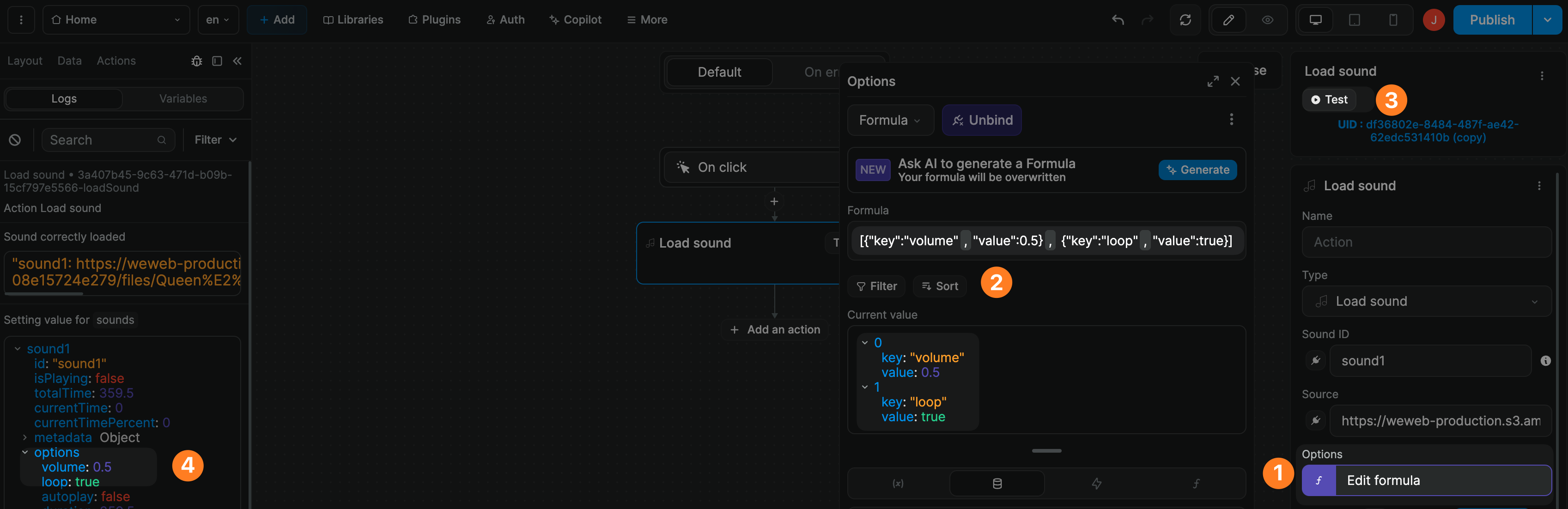
Task: Toggle binding on the Source field
Action: tap(1315, 421)
